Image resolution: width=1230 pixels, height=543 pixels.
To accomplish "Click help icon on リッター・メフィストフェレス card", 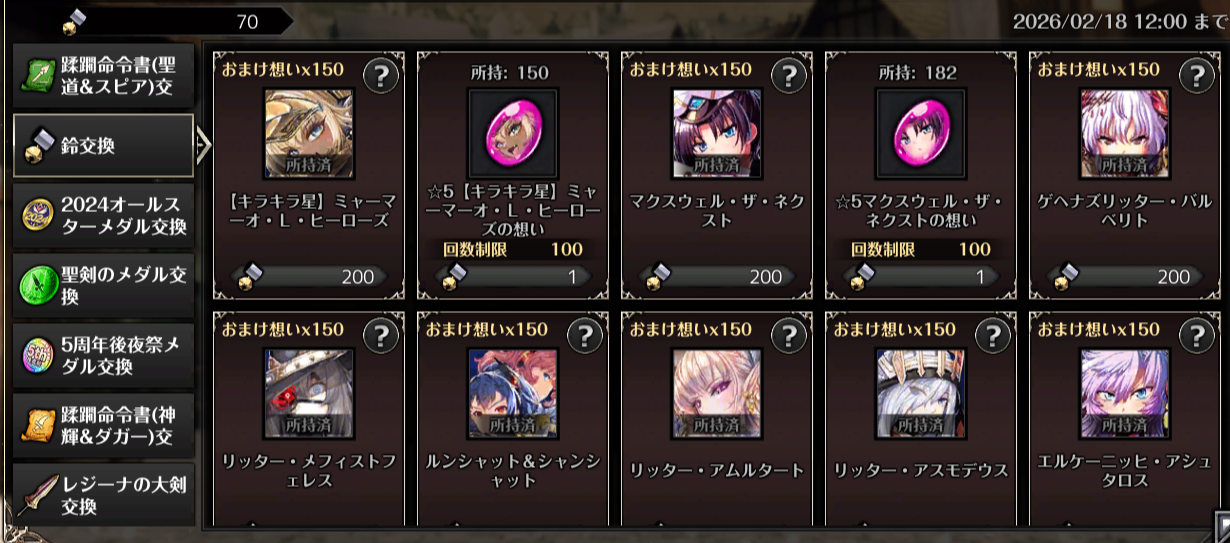I will (x=381, y=335).
